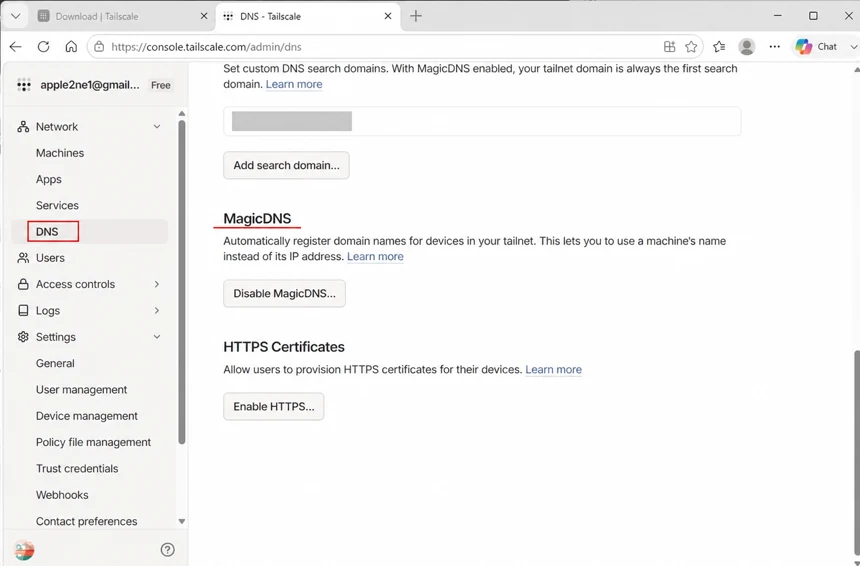Click apple2ne1@gmail account name

coord(90,85)
